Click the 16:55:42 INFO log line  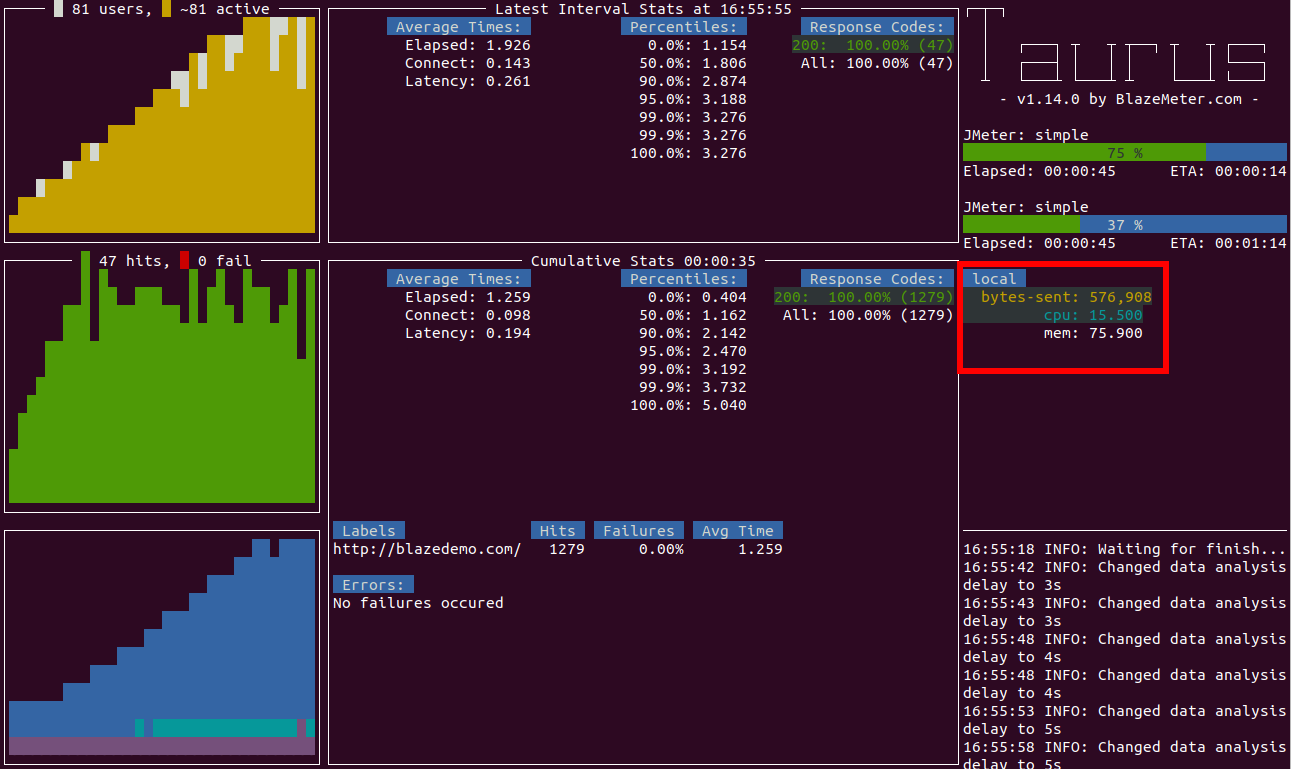tap(1125, 576)
